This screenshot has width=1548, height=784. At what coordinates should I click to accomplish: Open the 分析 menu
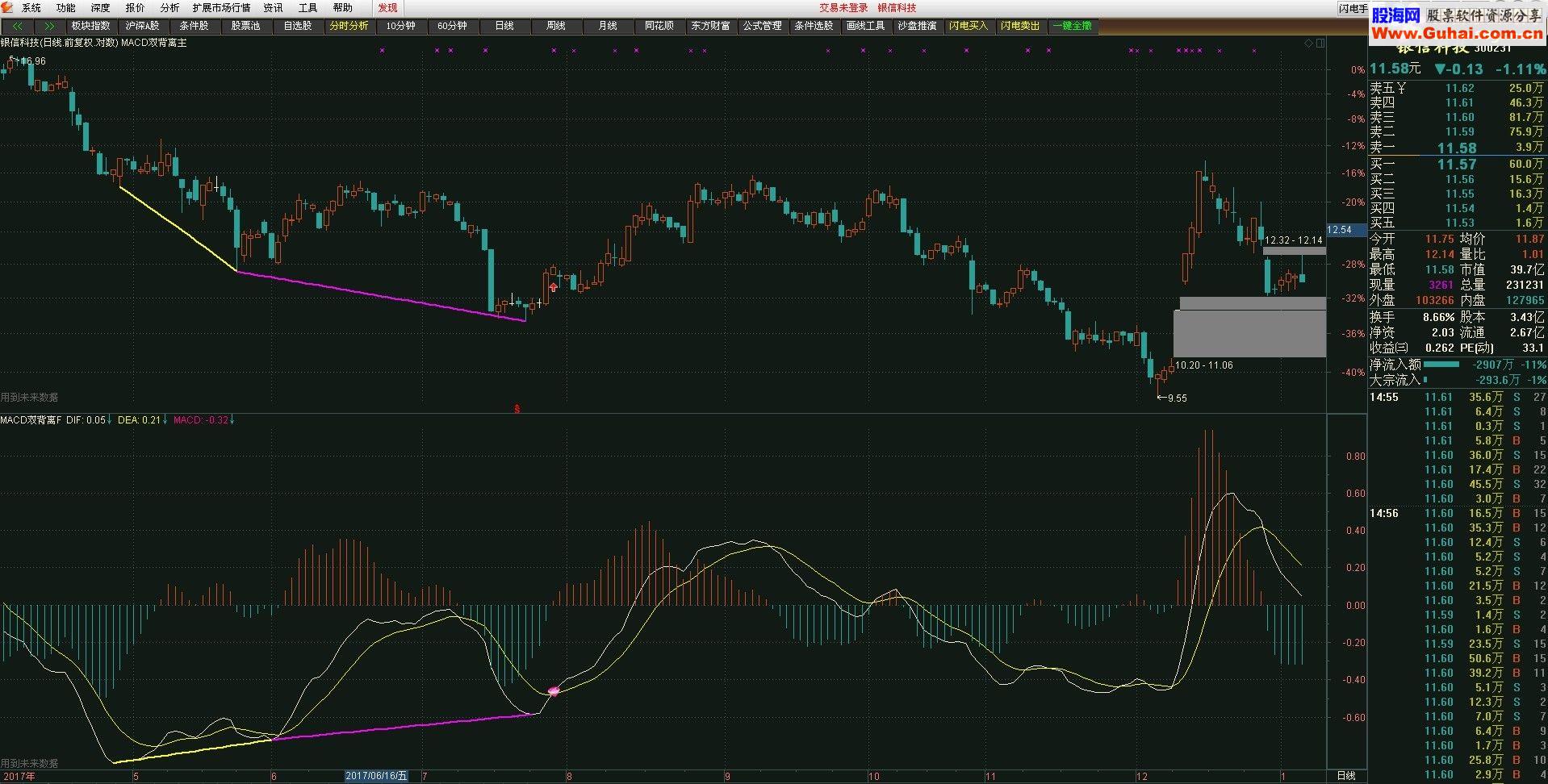169,7
